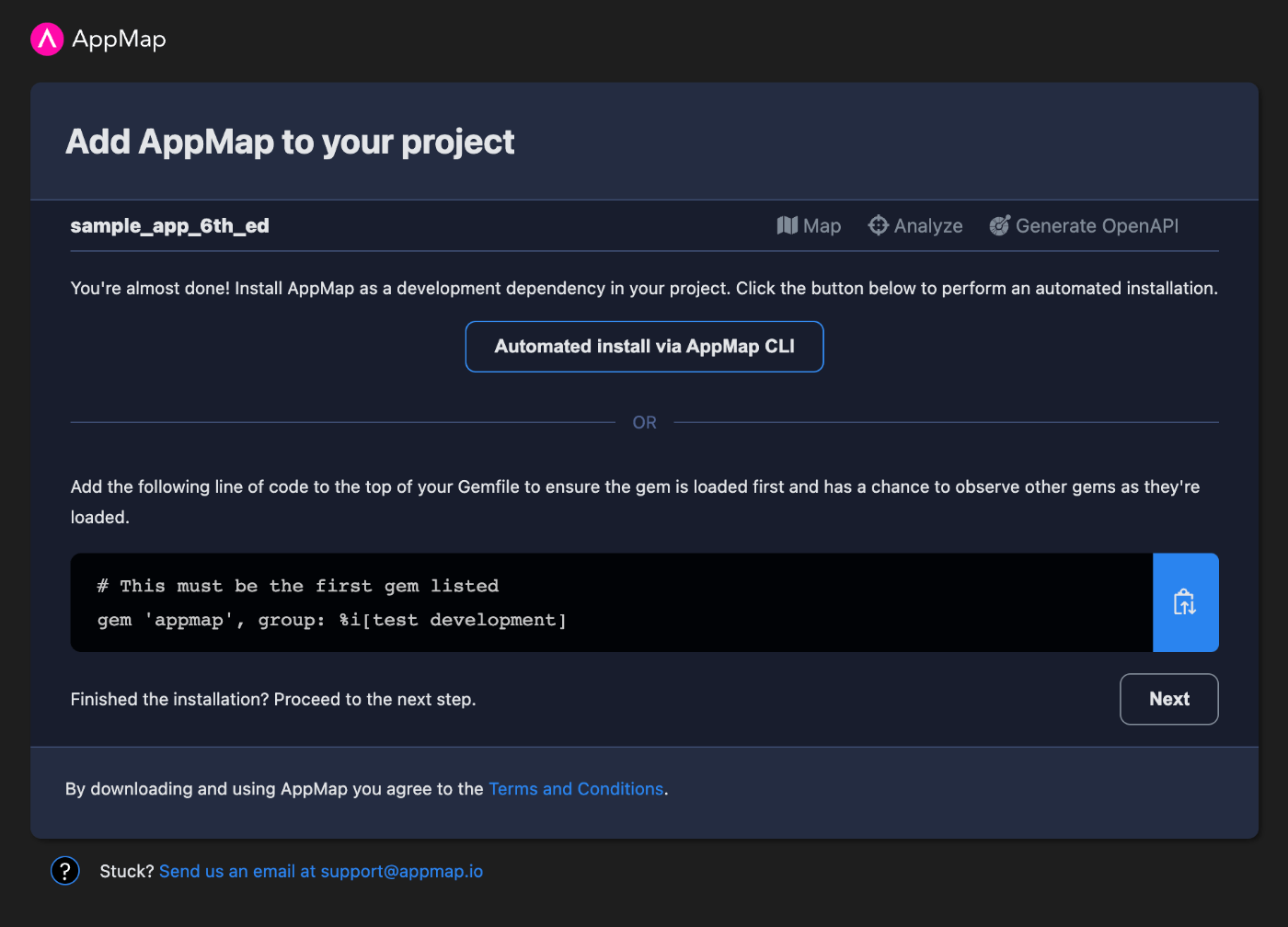Proceed with the Next button
Viewport: 1288px width, 927px height.
(x=1169, y=699)
